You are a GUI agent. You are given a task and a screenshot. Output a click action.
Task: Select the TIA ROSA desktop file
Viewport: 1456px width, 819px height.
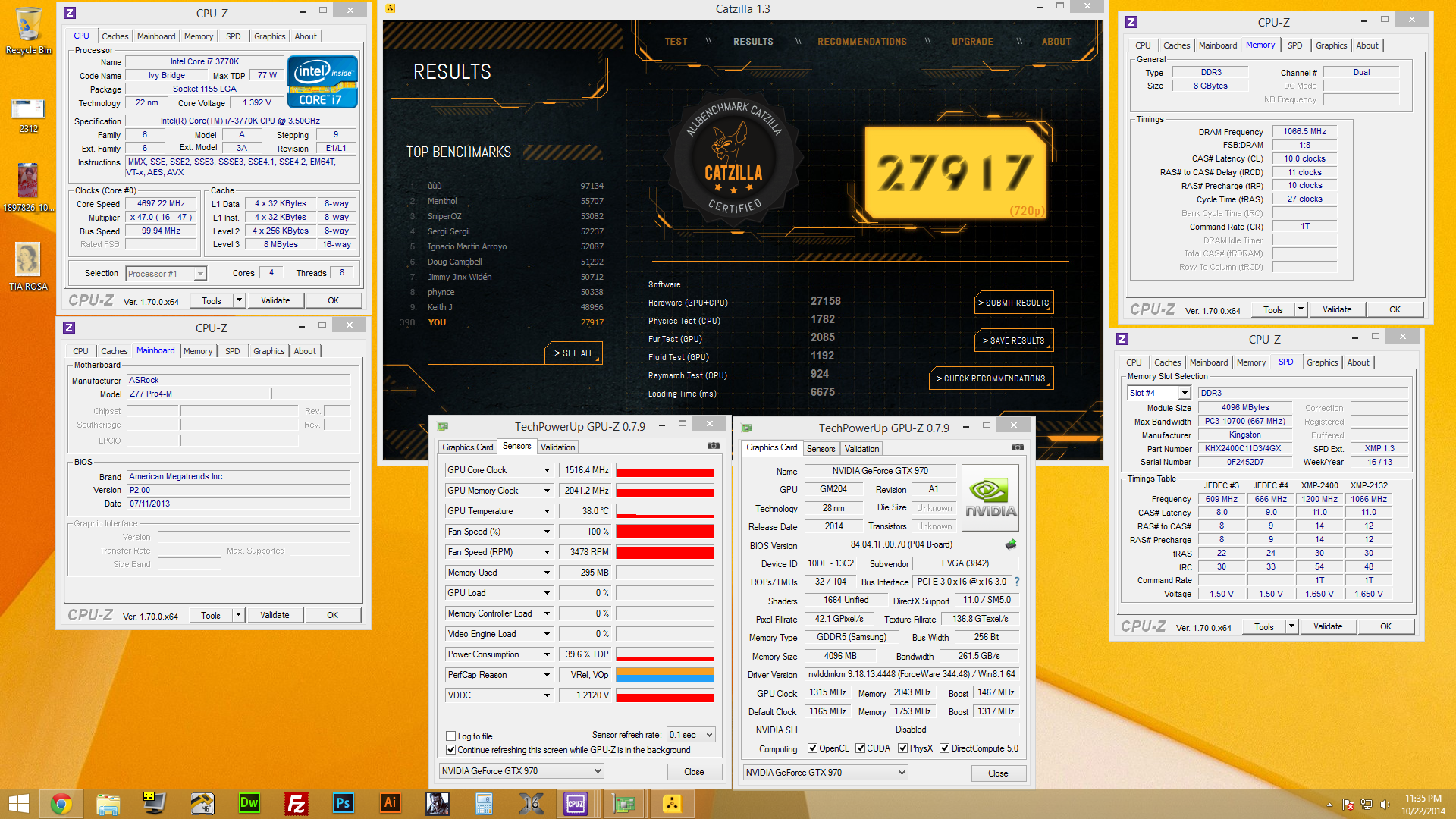[x=28, y=266]
